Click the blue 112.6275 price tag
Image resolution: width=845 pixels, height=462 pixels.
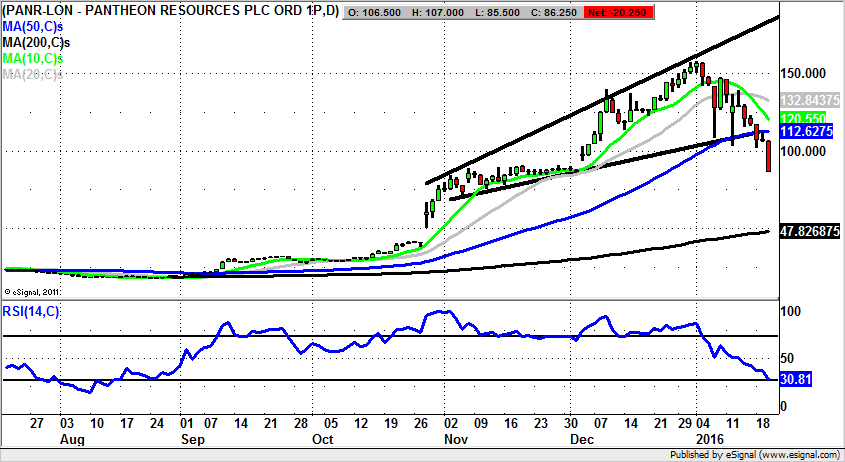pyautogui.click(x=808, y=132)
